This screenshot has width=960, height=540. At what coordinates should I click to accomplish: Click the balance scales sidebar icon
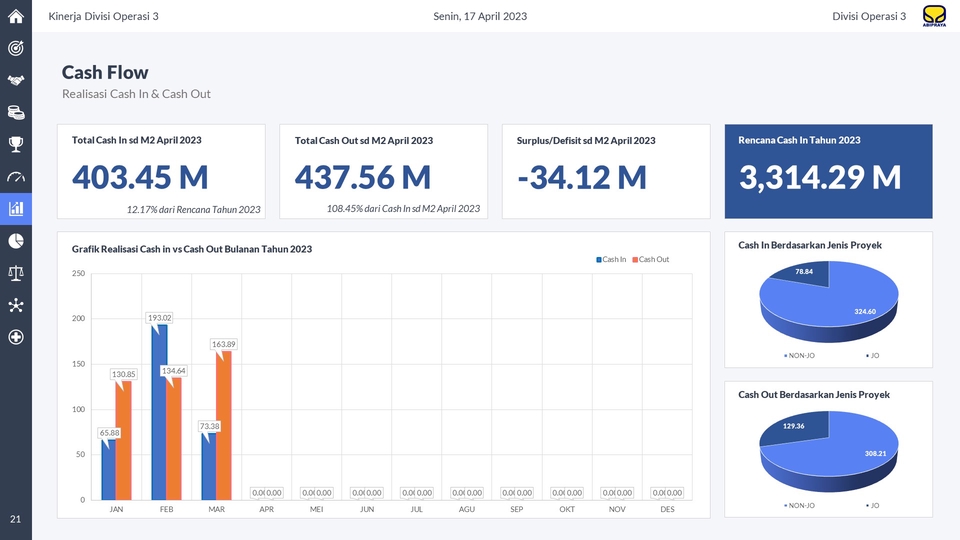tap(16, 272)
